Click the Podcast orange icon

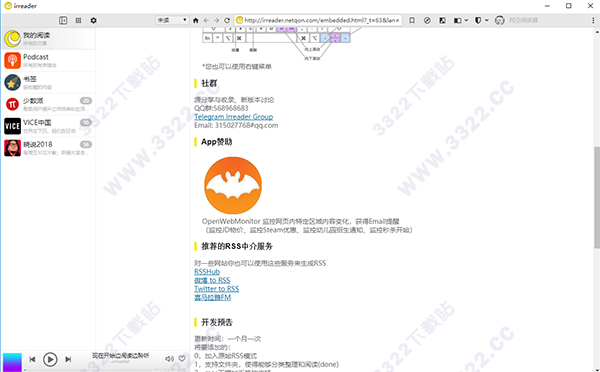coord(12,60)
